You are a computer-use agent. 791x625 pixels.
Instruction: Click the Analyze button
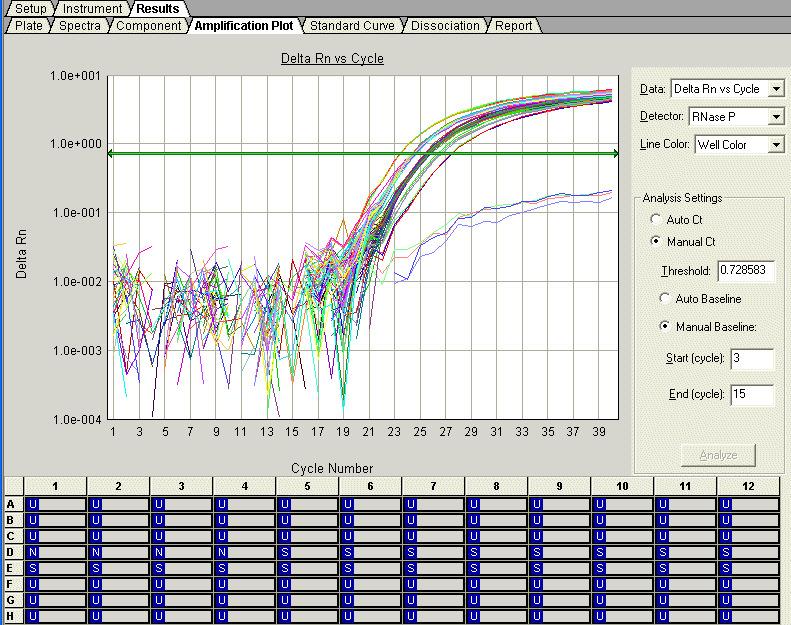pos(718,455)
